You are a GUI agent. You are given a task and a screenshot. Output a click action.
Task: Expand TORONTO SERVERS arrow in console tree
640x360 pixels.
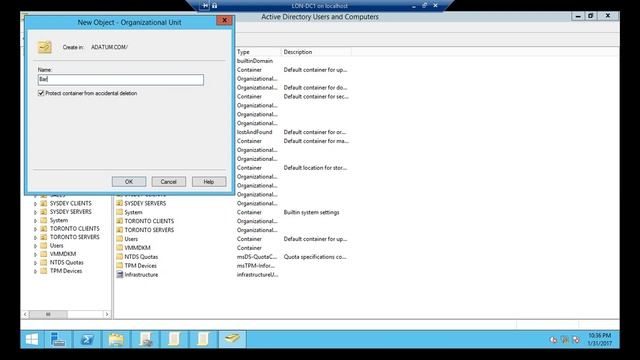(x=35, y=237)
